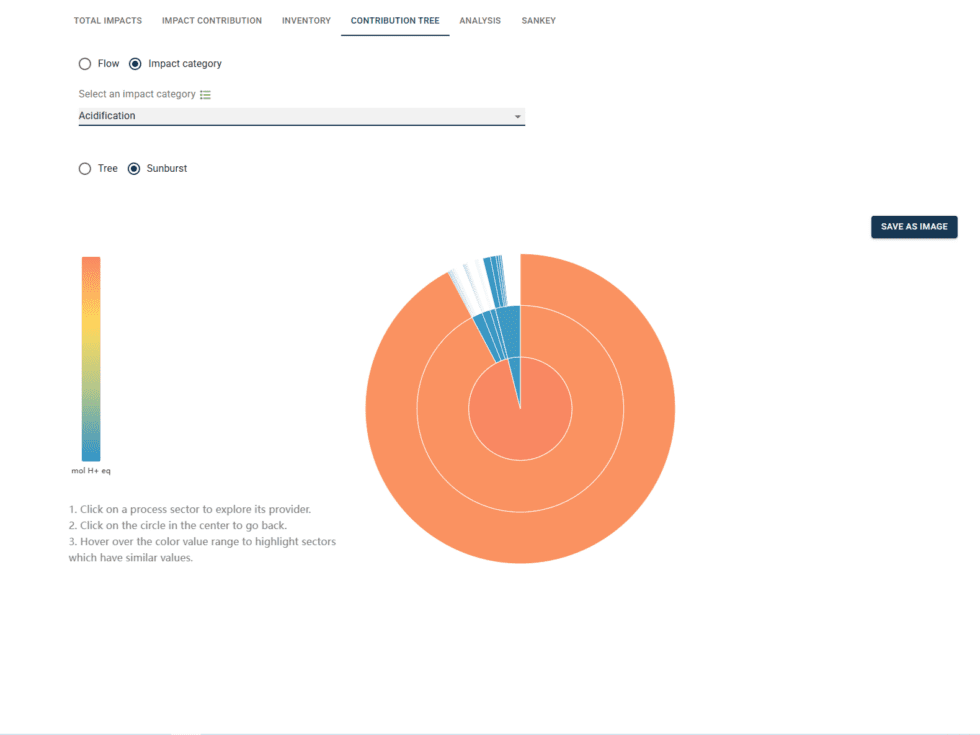Go to the Inventory tab
Viewport: 980px width, 735px height.
[x=306, y=21]
